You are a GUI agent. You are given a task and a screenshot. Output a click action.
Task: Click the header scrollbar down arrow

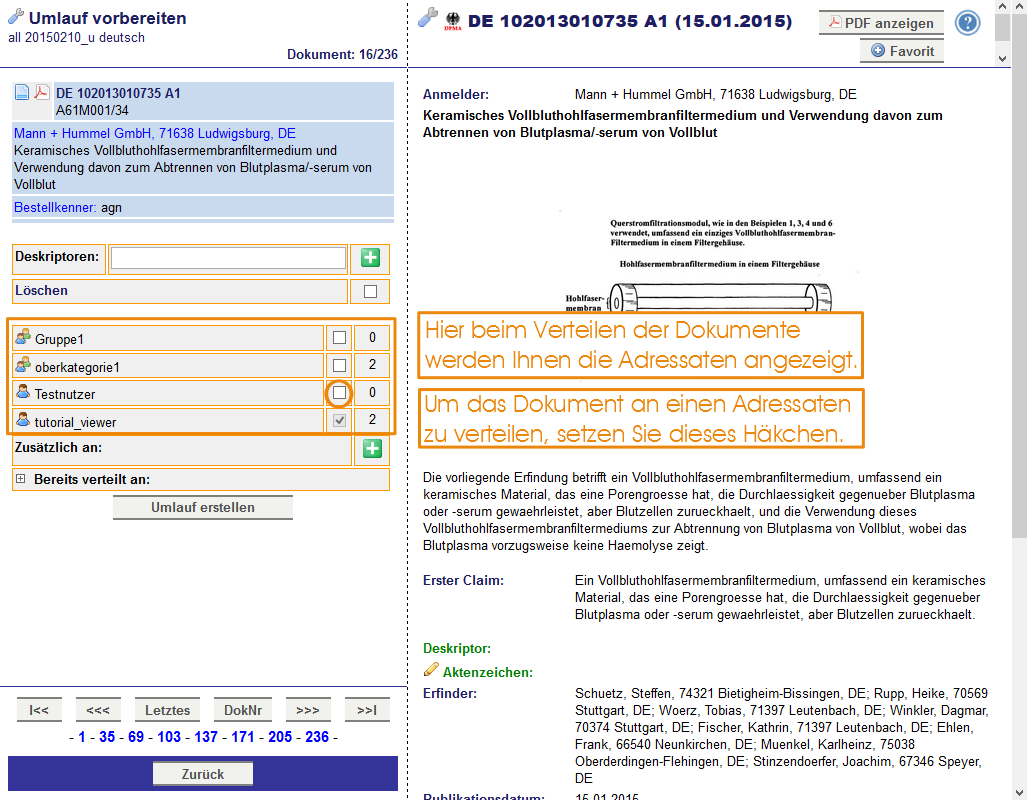(1002, 58)
